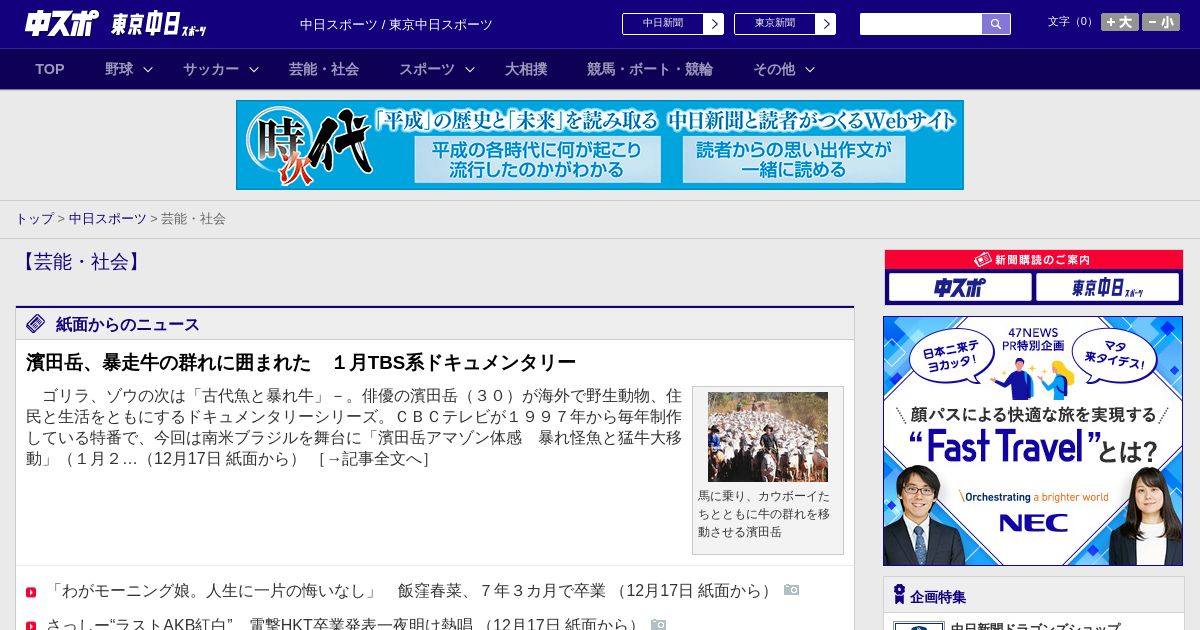Click the 中日スポーツ / 東京中日スポーツ header text

[x=396, y=24]
